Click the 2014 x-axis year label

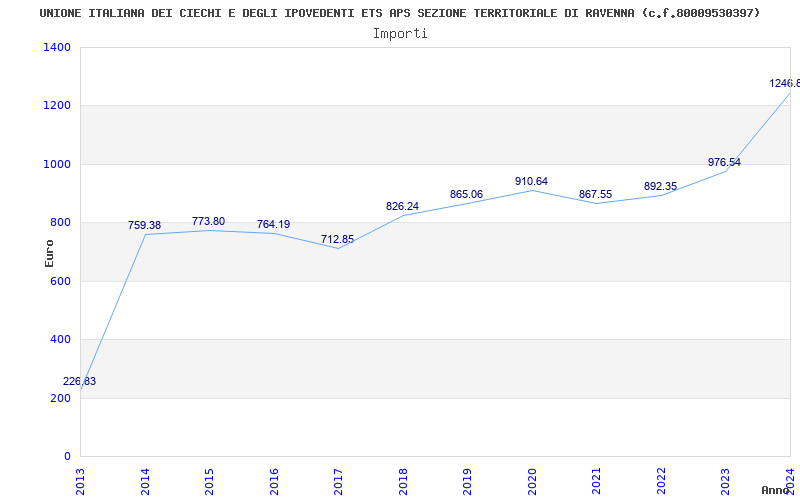(145, 482)
